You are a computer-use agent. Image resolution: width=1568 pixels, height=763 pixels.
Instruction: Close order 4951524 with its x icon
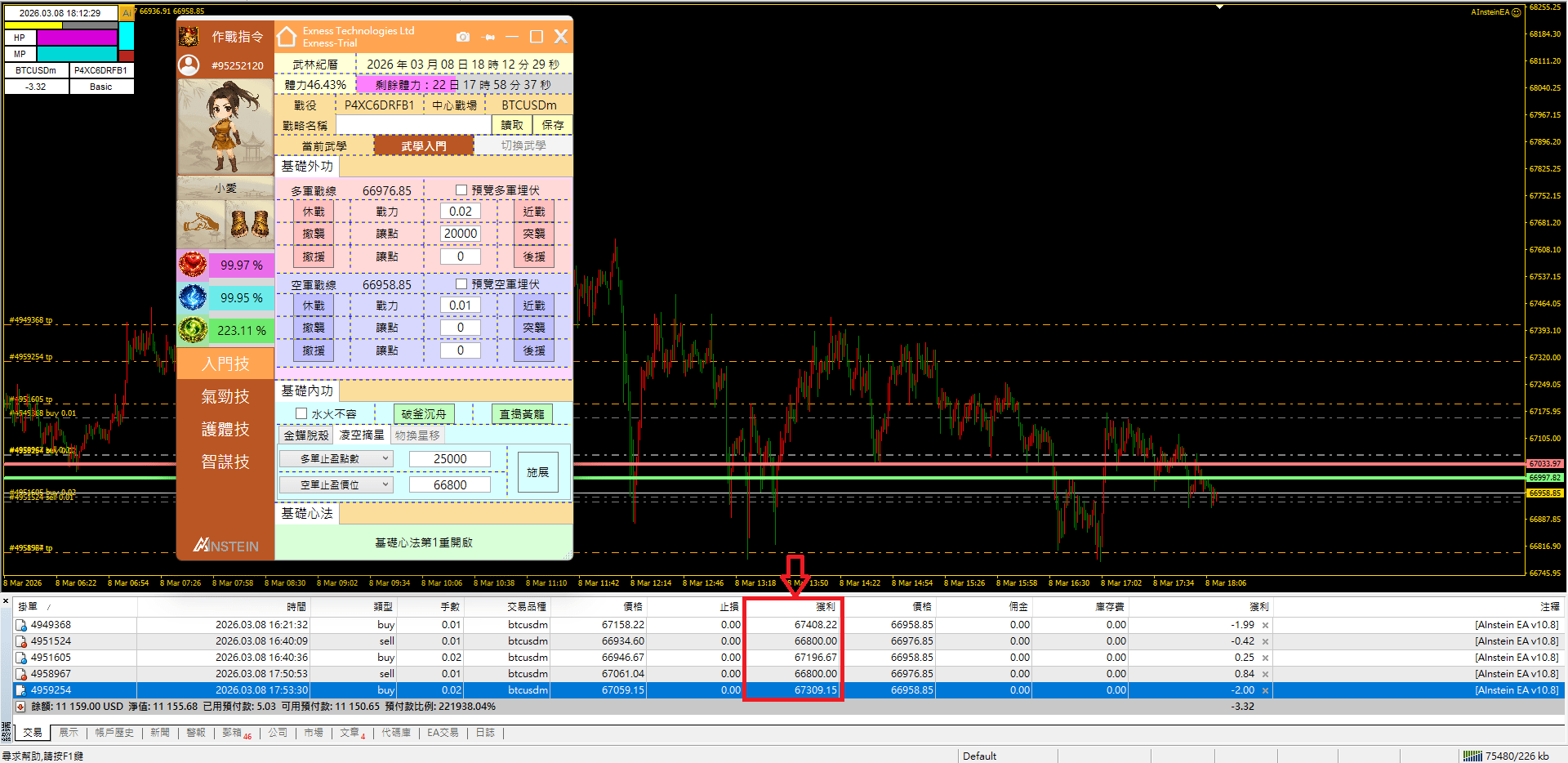click(x=1266, y=642)
